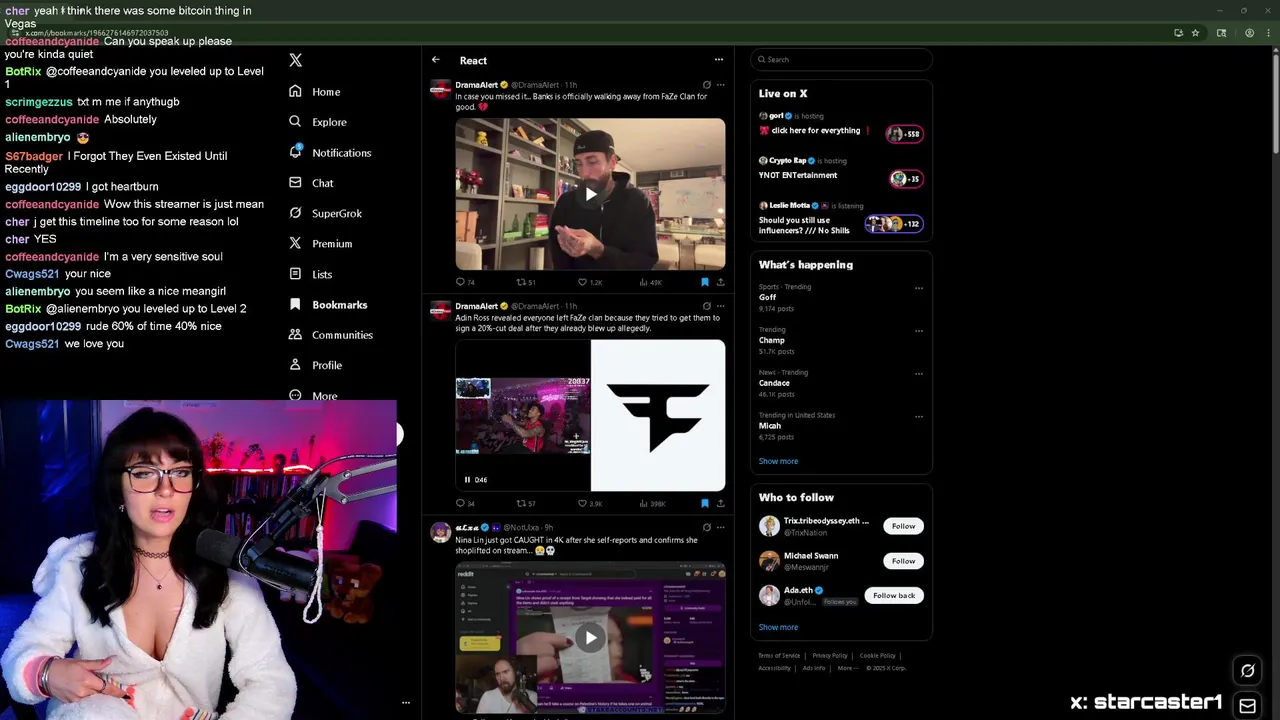Open Notifications in the sidebar

click(329, 153)
